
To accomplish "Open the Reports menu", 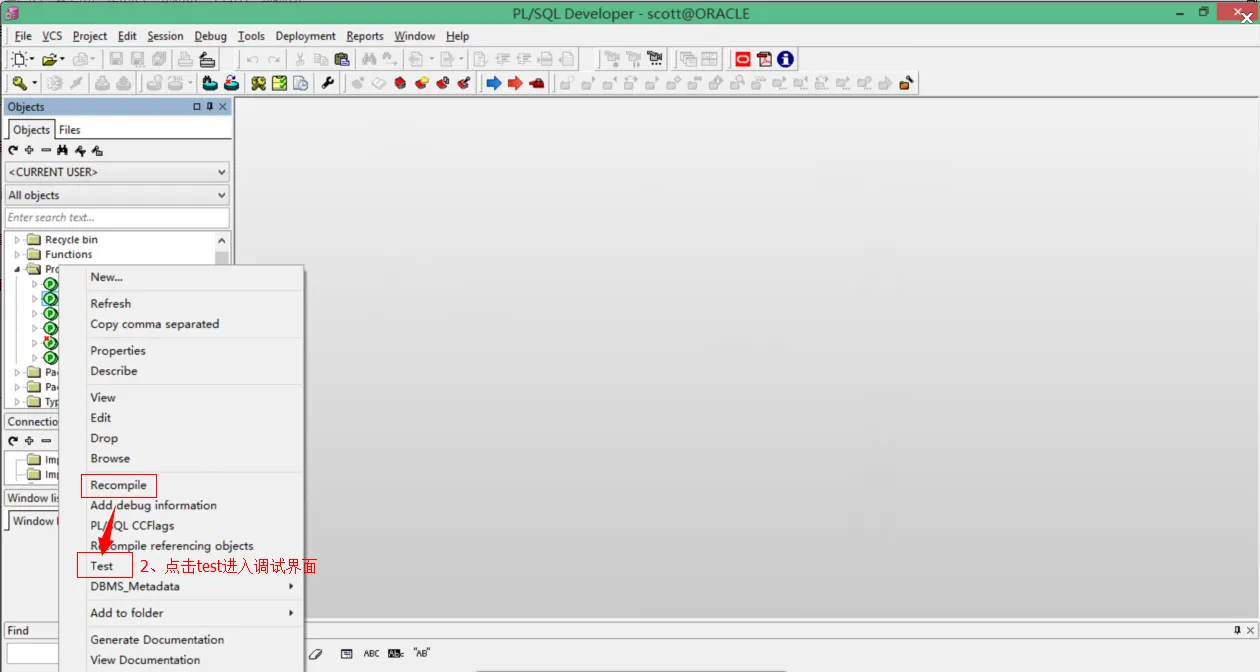I will (365, 36).
